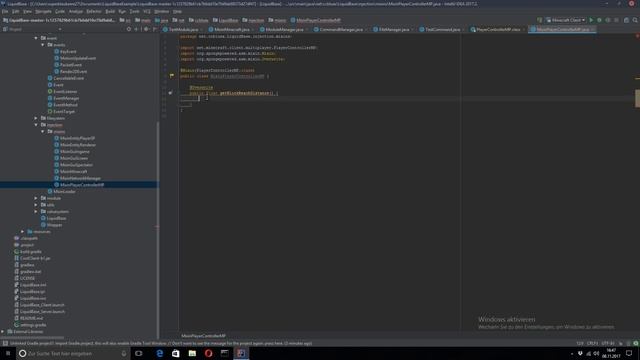
Task: Open Microsoft Edge from the taskbar
Action: point(160,353)
